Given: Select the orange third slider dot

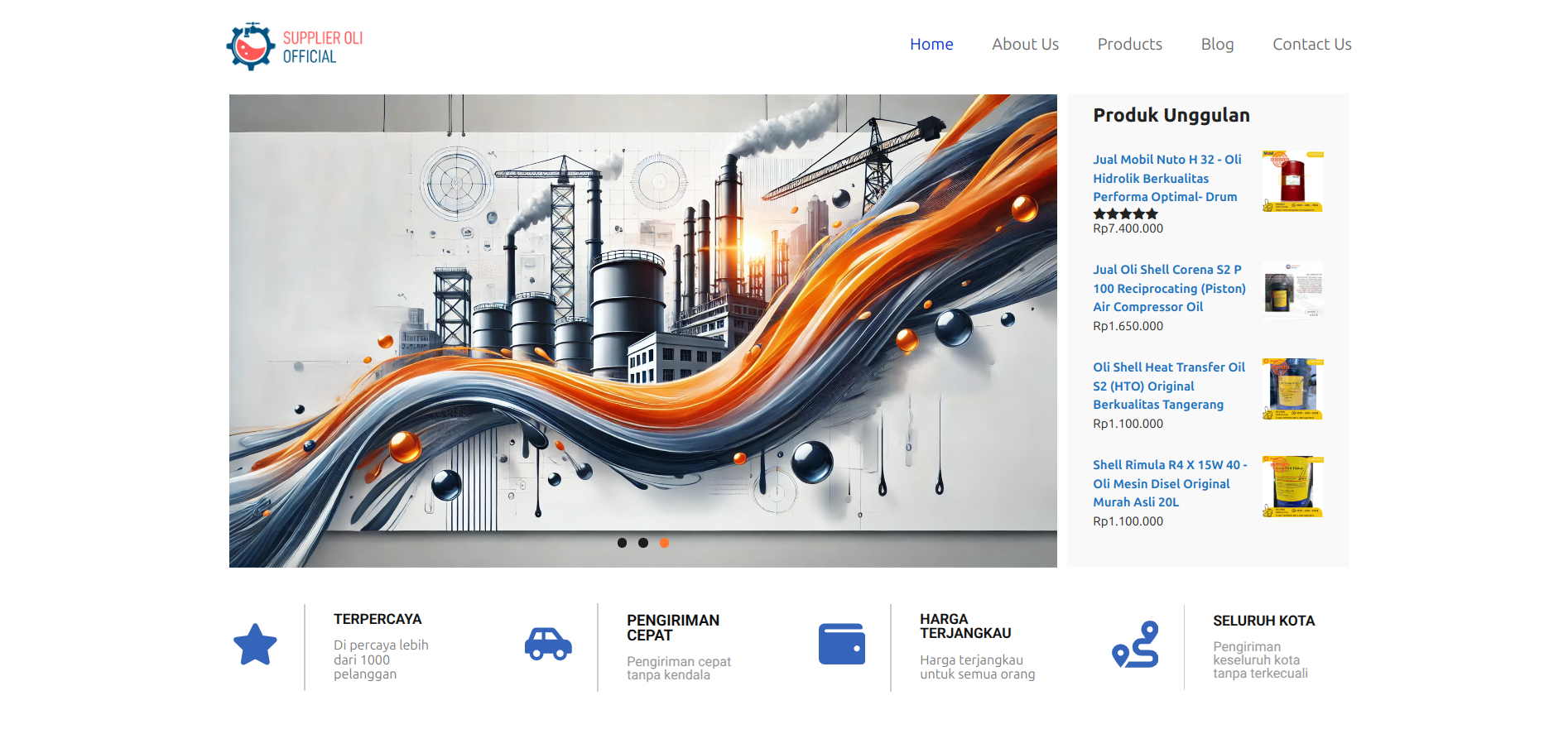Looking at the screenshot, I should 664,543.
